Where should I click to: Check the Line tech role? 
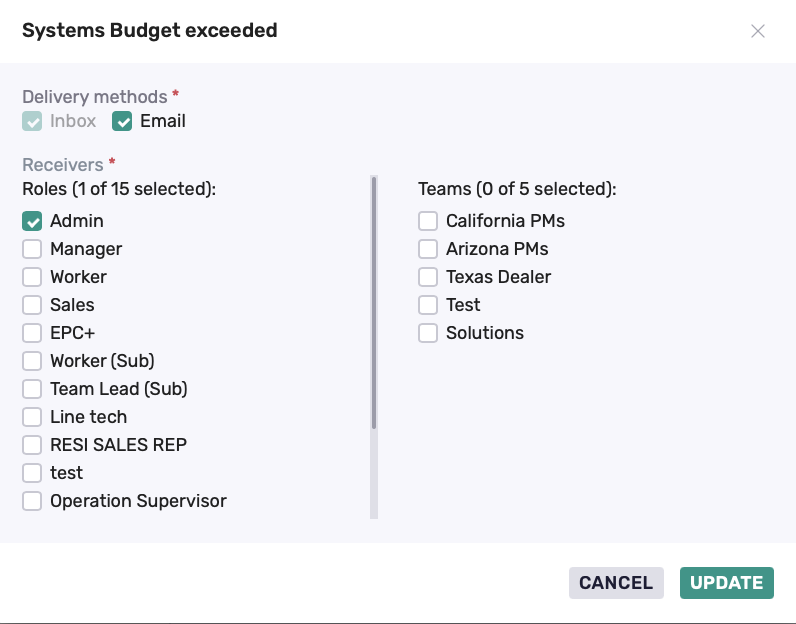[32, 417]
